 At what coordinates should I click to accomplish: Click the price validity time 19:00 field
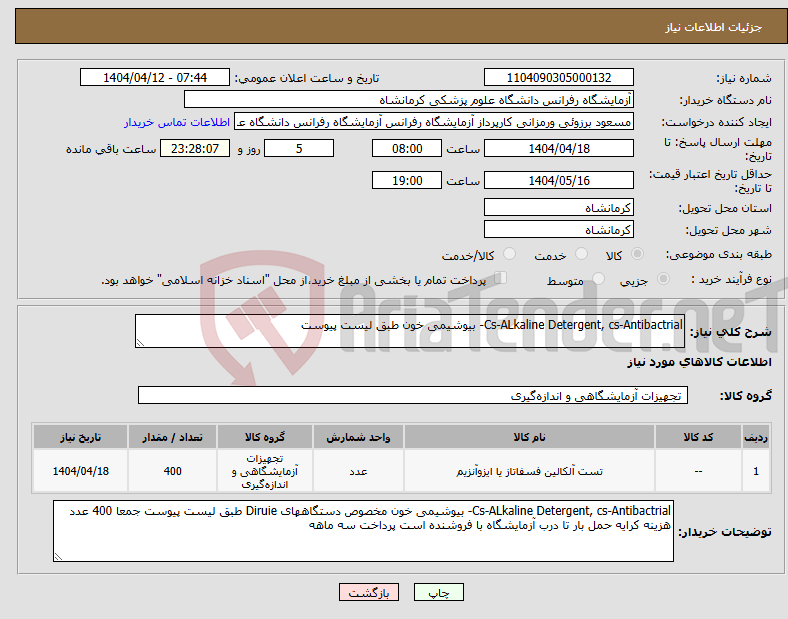[407, 180]
